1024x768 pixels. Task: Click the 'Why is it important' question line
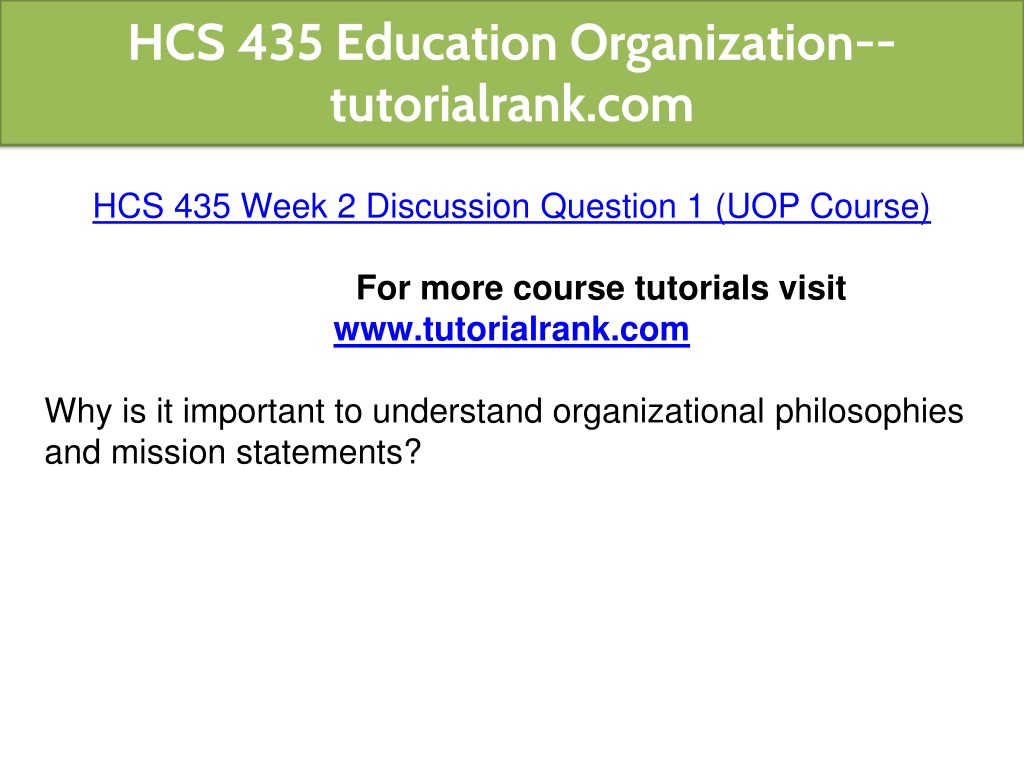point(504,412)
